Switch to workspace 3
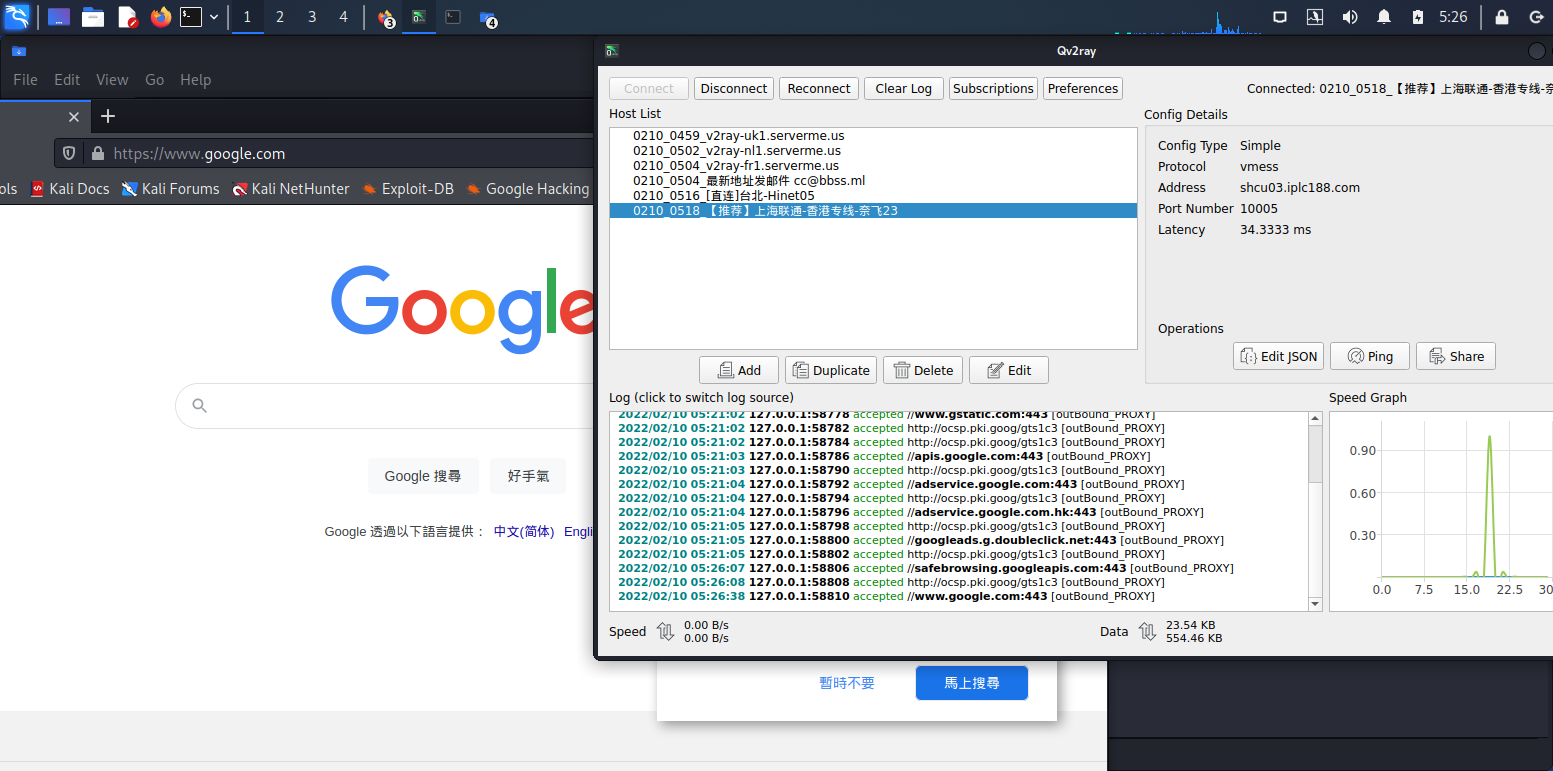The width and height of the screenshot is (1553, 771). coord(312,17)
